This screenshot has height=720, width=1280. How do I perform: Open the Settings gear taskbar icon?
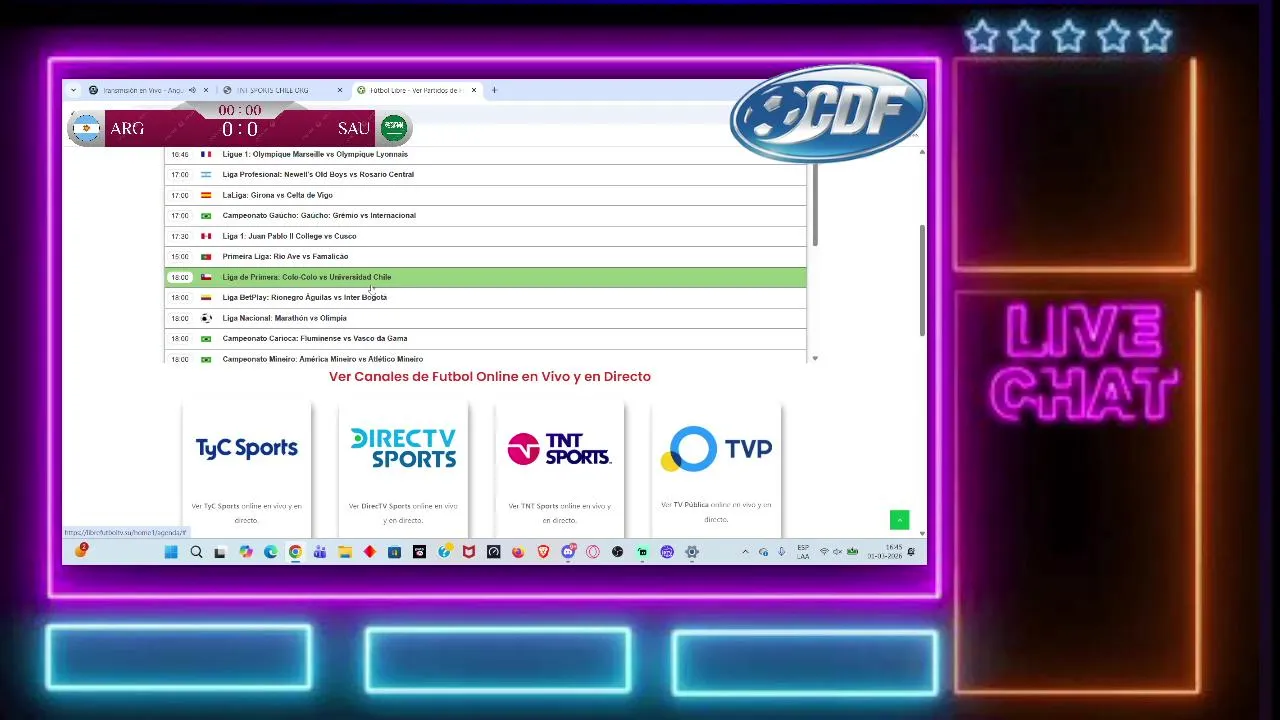pos(692,552)
